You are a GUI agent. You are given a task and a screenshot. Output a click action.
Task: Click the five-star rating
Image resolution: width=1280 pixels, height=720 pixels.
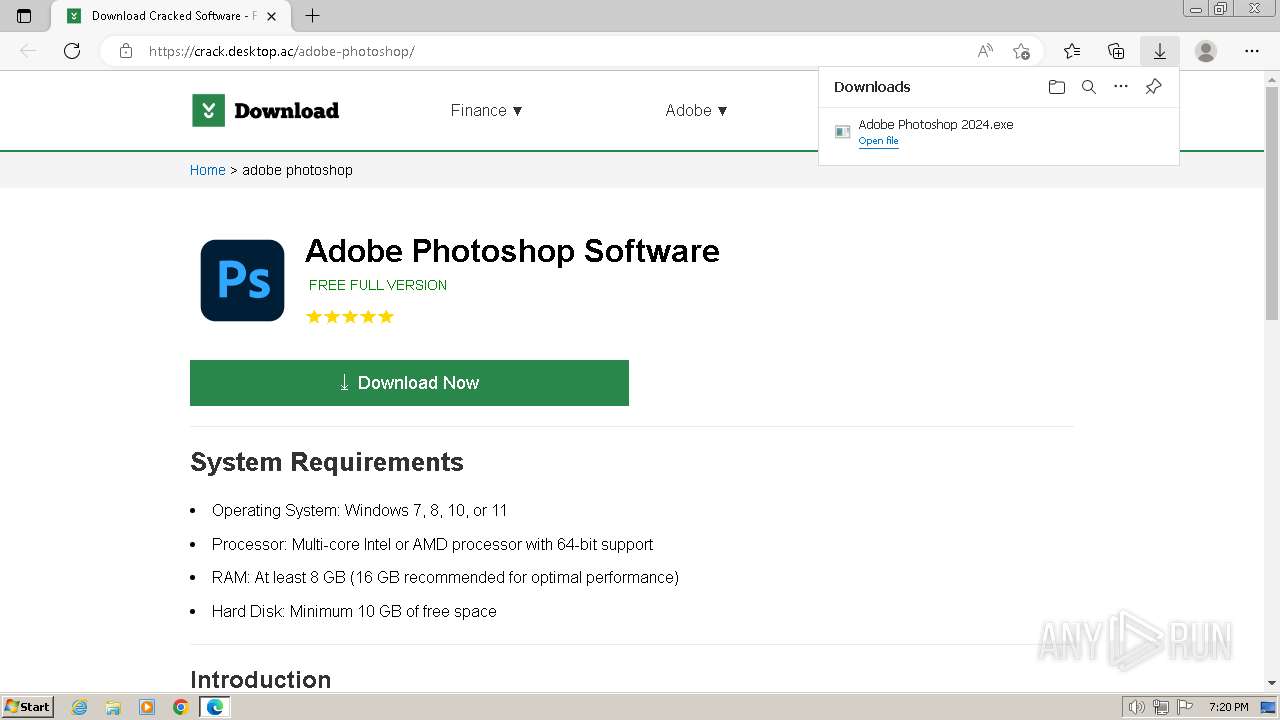[x=350, y=317]
